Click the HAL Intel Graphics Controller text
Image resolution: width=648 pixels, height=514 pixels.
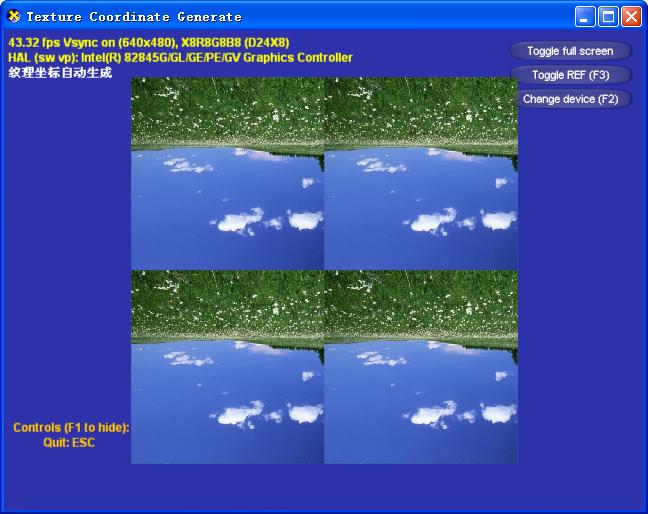click(x=180, y=57)
